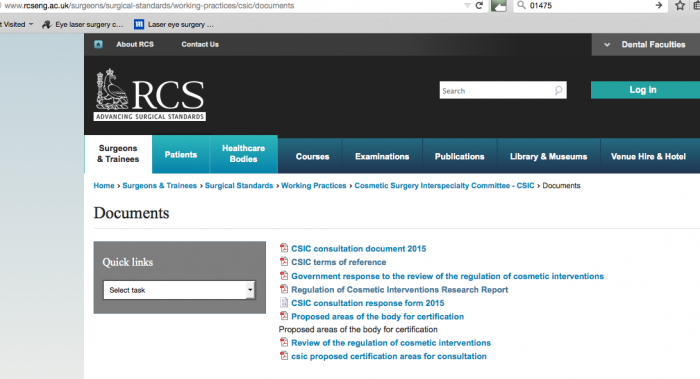
Task: Open the address bar history dropdown arrow
Action: 467,5
